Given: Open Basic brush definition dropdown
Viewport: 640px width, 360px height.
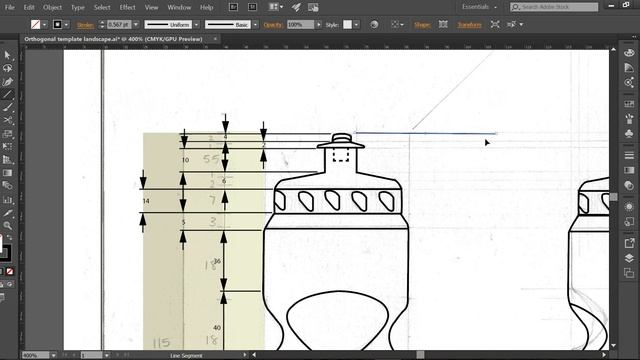Looking at the screenshot, I should click(x=256, y=24).
